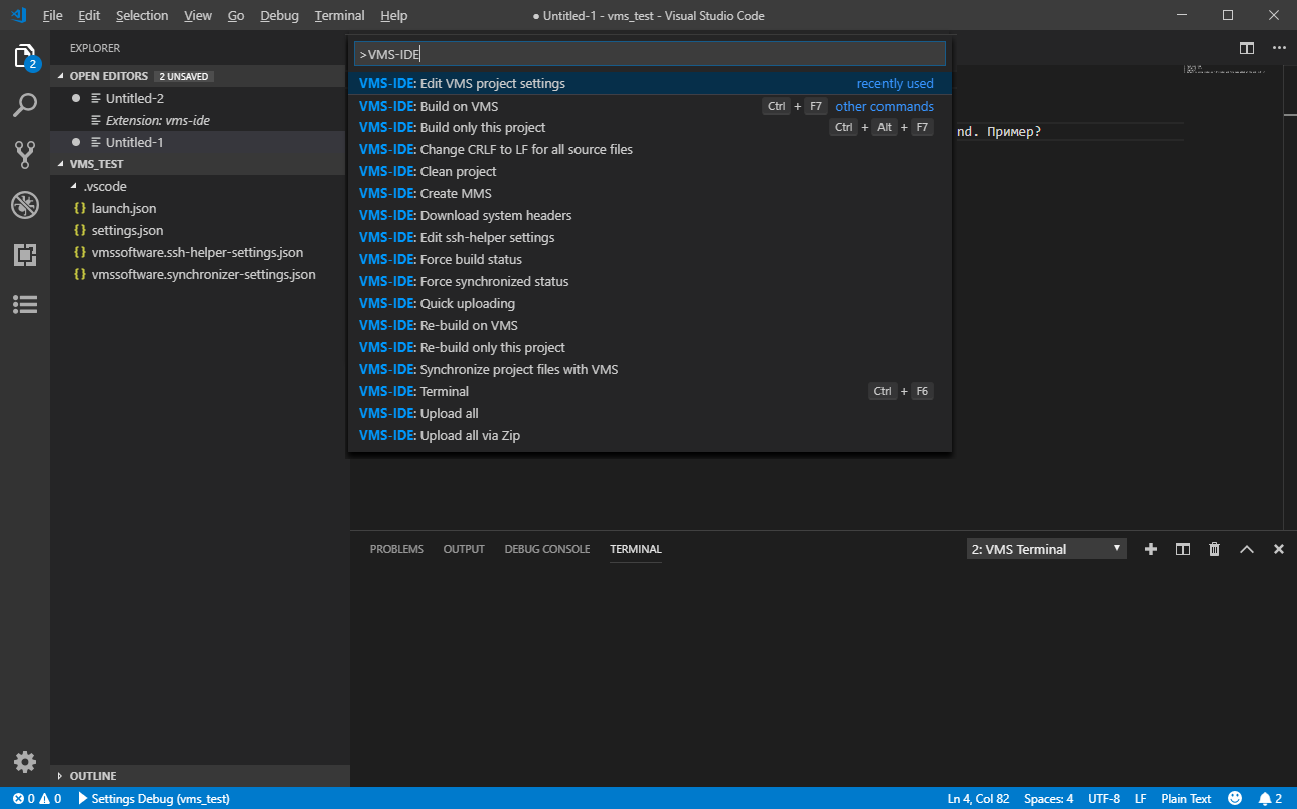Collapse the Open Editors section
Screen dimensions: 1297x809
coord(108,76)
